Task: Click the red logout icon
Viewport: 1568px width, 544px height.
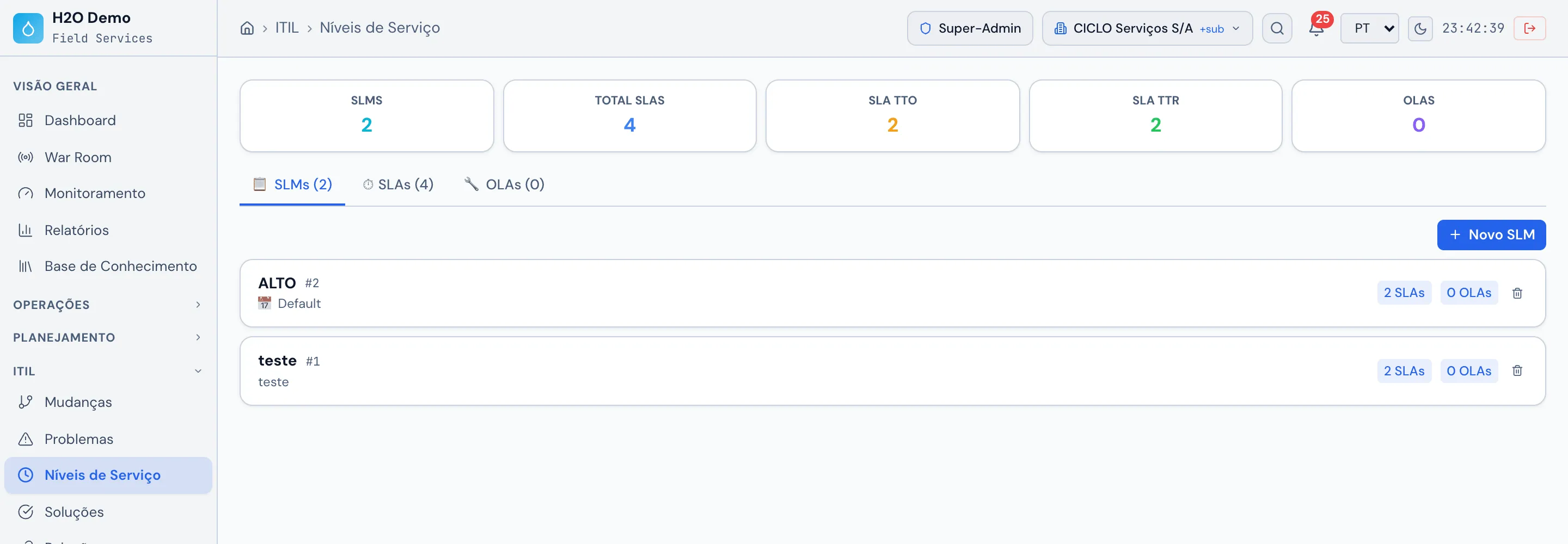Action: (x=1530, y=28)
